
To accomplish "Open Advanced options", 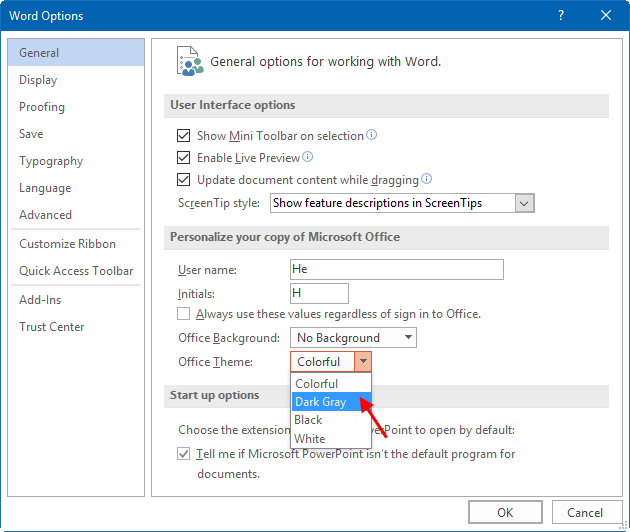I will click(x=76, y=215).
